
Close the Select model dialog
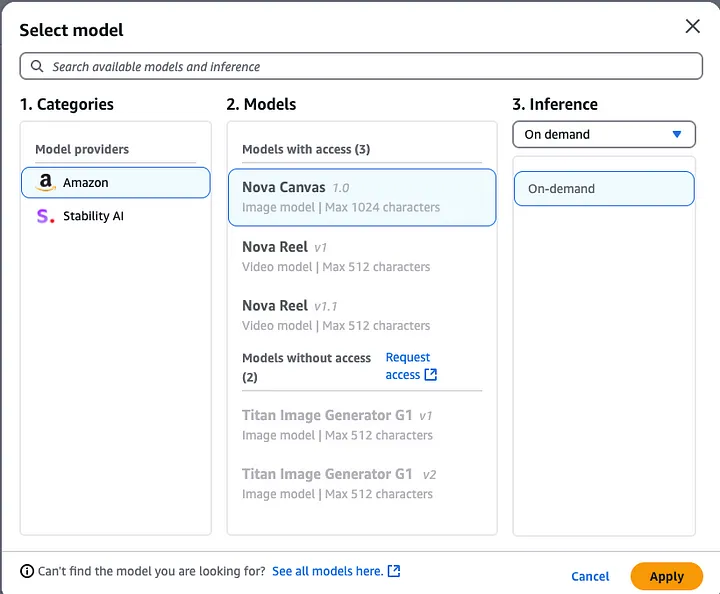[x=692, y=26]
